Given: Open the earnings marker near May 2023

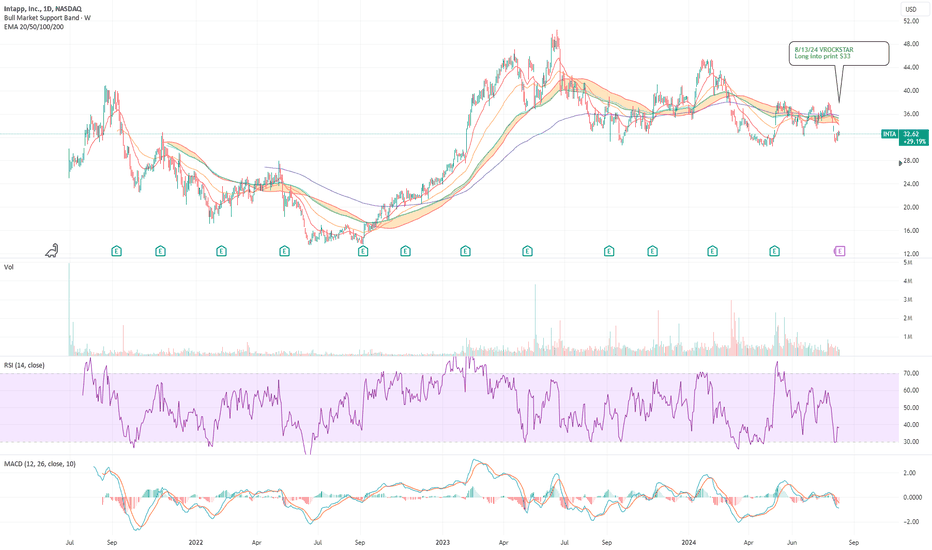Looking at the screenshot, I should pos(527,252).
